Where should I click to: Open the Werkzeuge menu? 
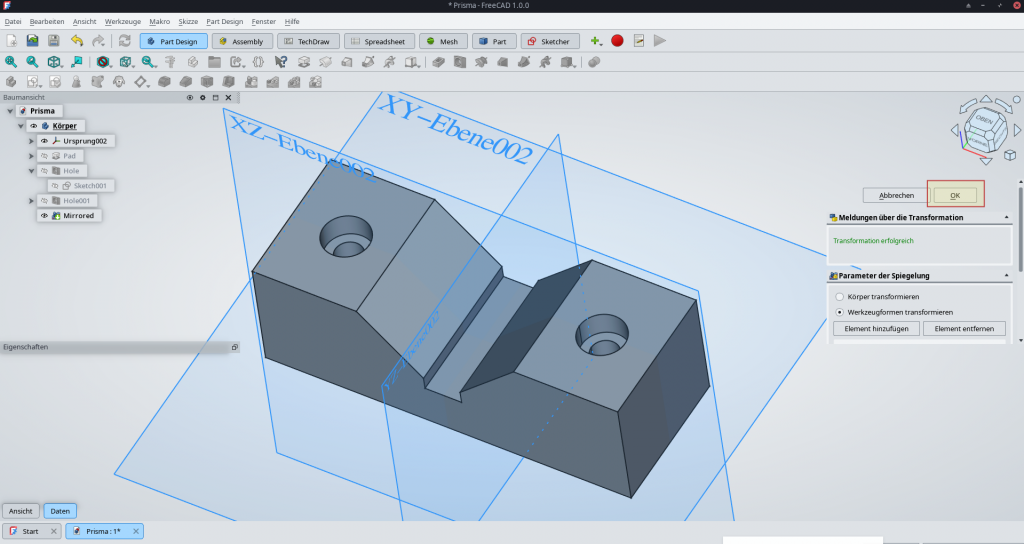pyautogui.click(x=122, y=21)
